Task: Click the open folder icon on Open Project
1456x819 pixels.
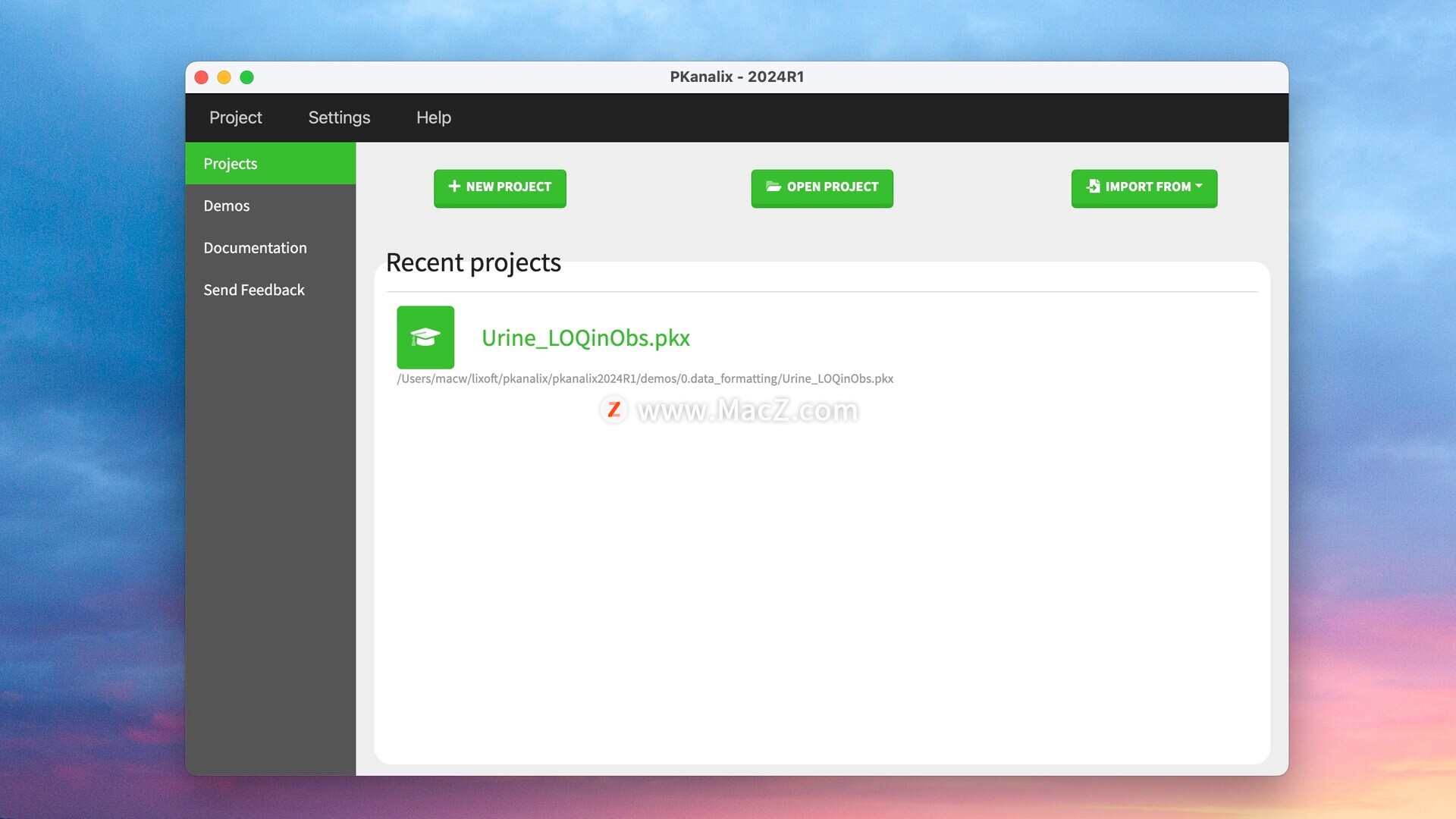Action: pos(773,187)
